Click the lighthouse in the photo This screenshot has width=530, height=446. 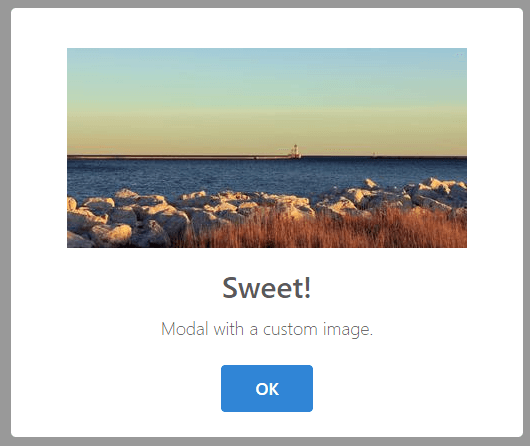pos(295,151)
